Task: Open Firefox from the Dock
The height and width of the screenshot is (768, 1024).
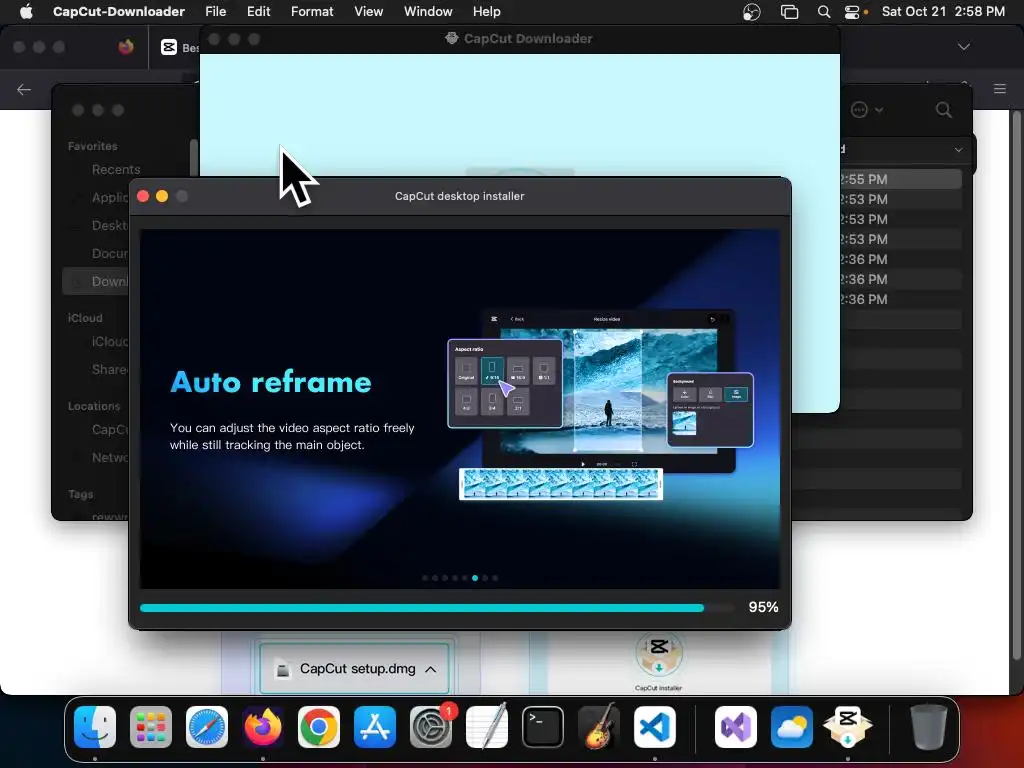Action: [x=263, y=727]
